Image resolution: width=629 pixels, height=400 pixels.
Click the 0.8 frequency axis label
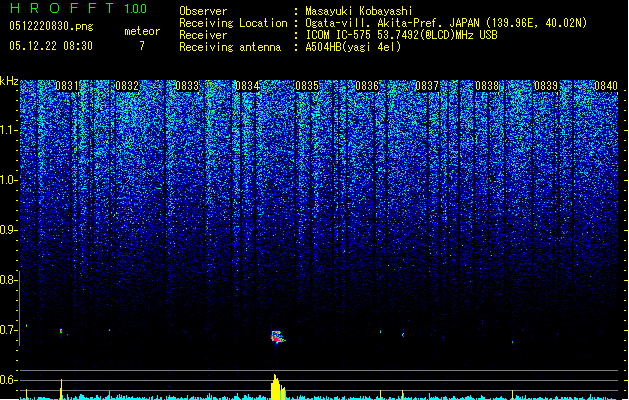[x=8, y=280]
